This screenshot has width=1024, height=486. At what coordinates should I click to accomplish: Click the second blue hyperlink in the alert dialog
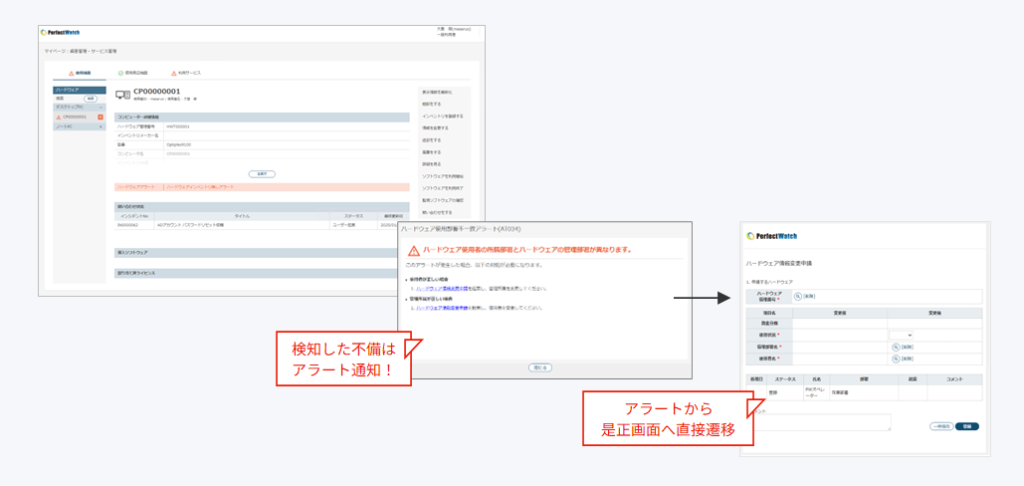tap(442, 307)
